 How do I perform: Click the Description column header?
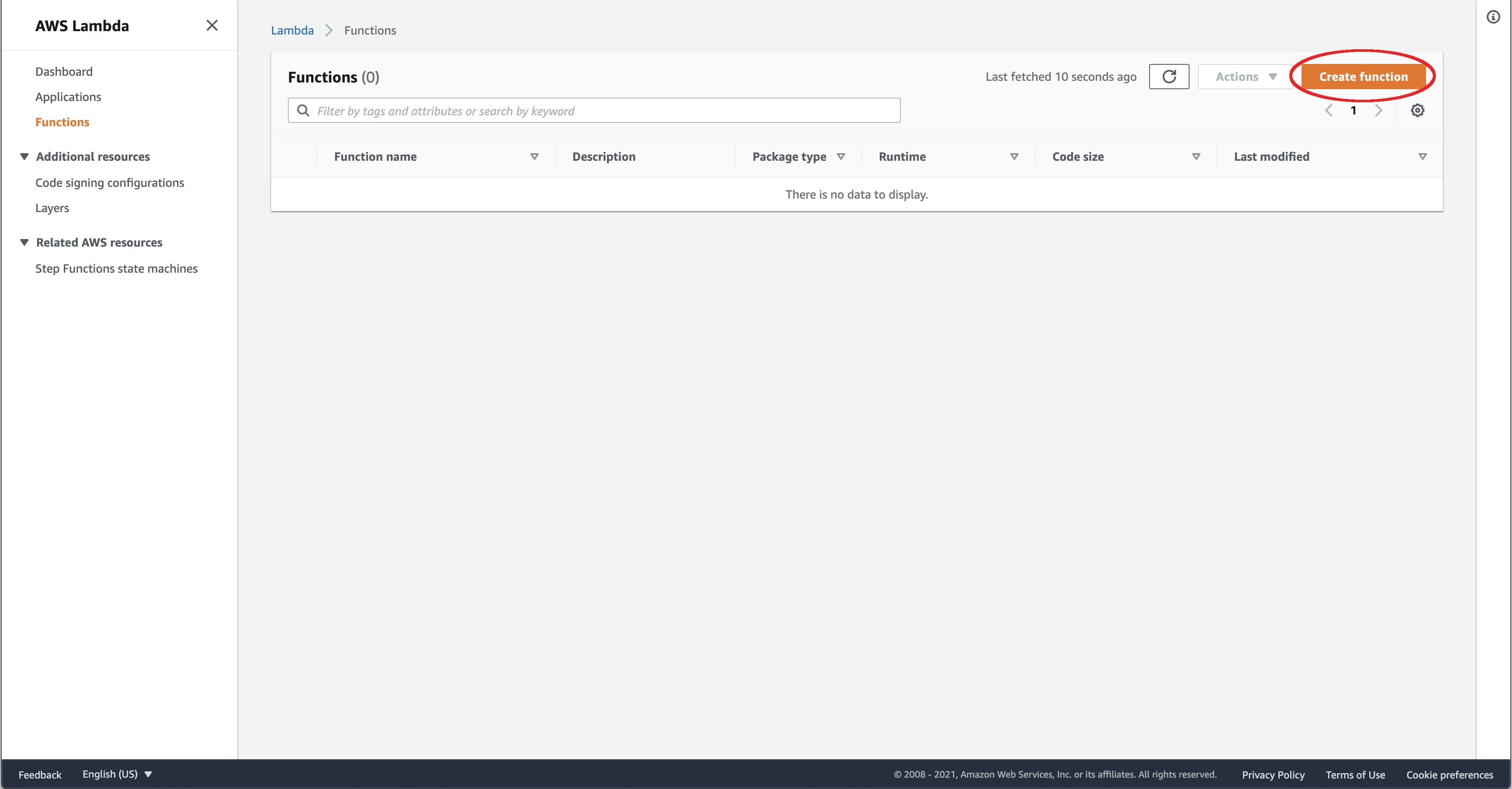pyautogui.click(x=603, y=157)
